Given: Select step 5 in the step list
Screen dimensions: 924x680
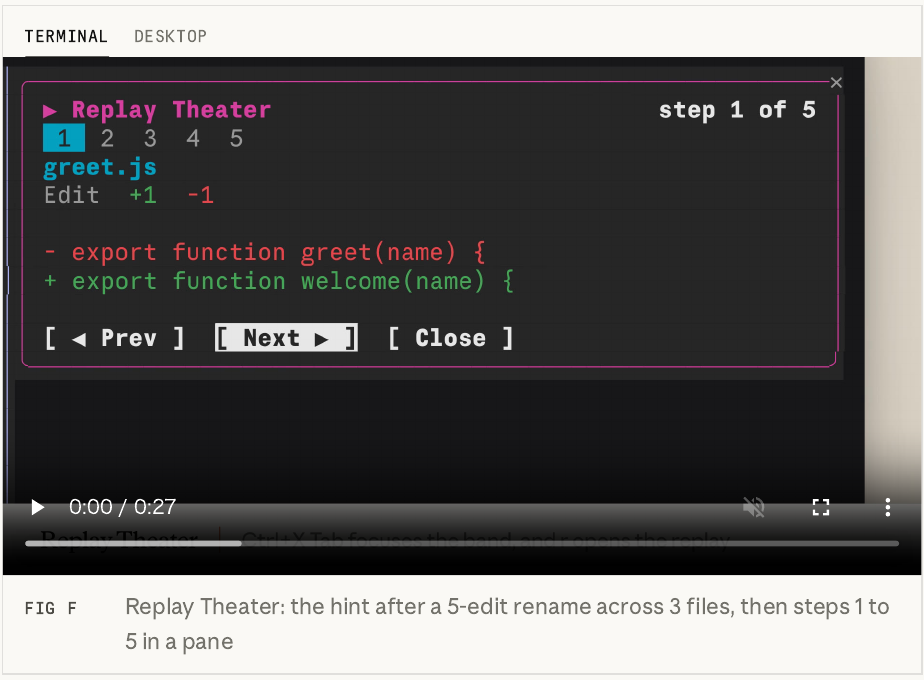Looking at the screenshot, I should pos(236,138).
